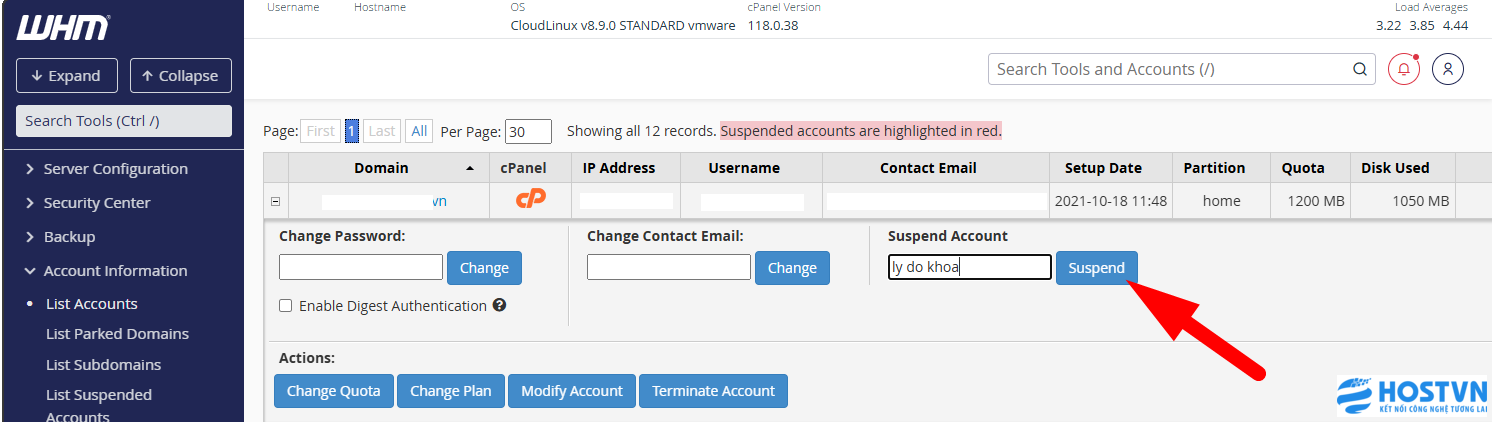Sort by Domain column arrow
The height and width of the screenshot is (422, 1492).
pyautogui.click(x=470, y=168)
